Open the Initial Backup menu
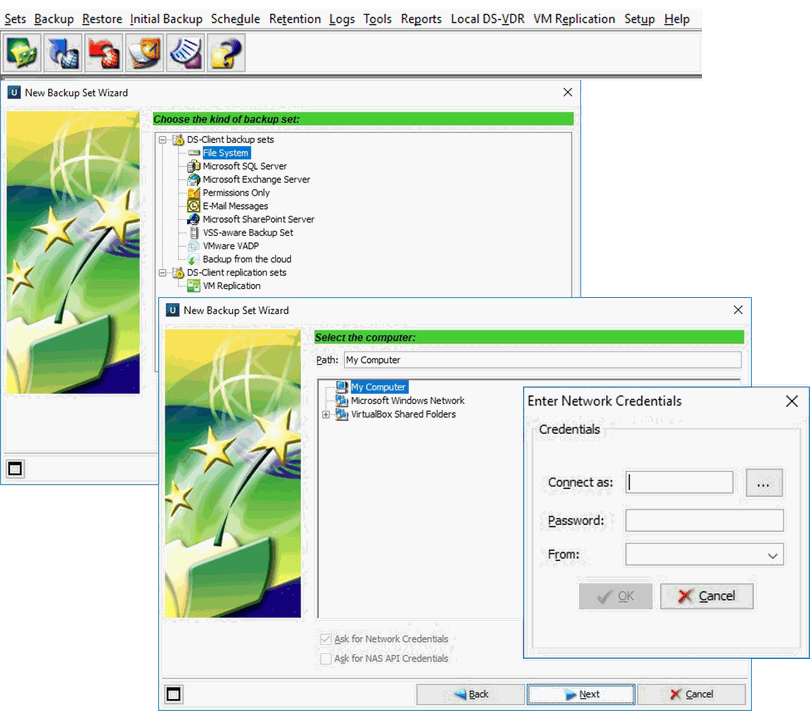 tap(166, 19)
